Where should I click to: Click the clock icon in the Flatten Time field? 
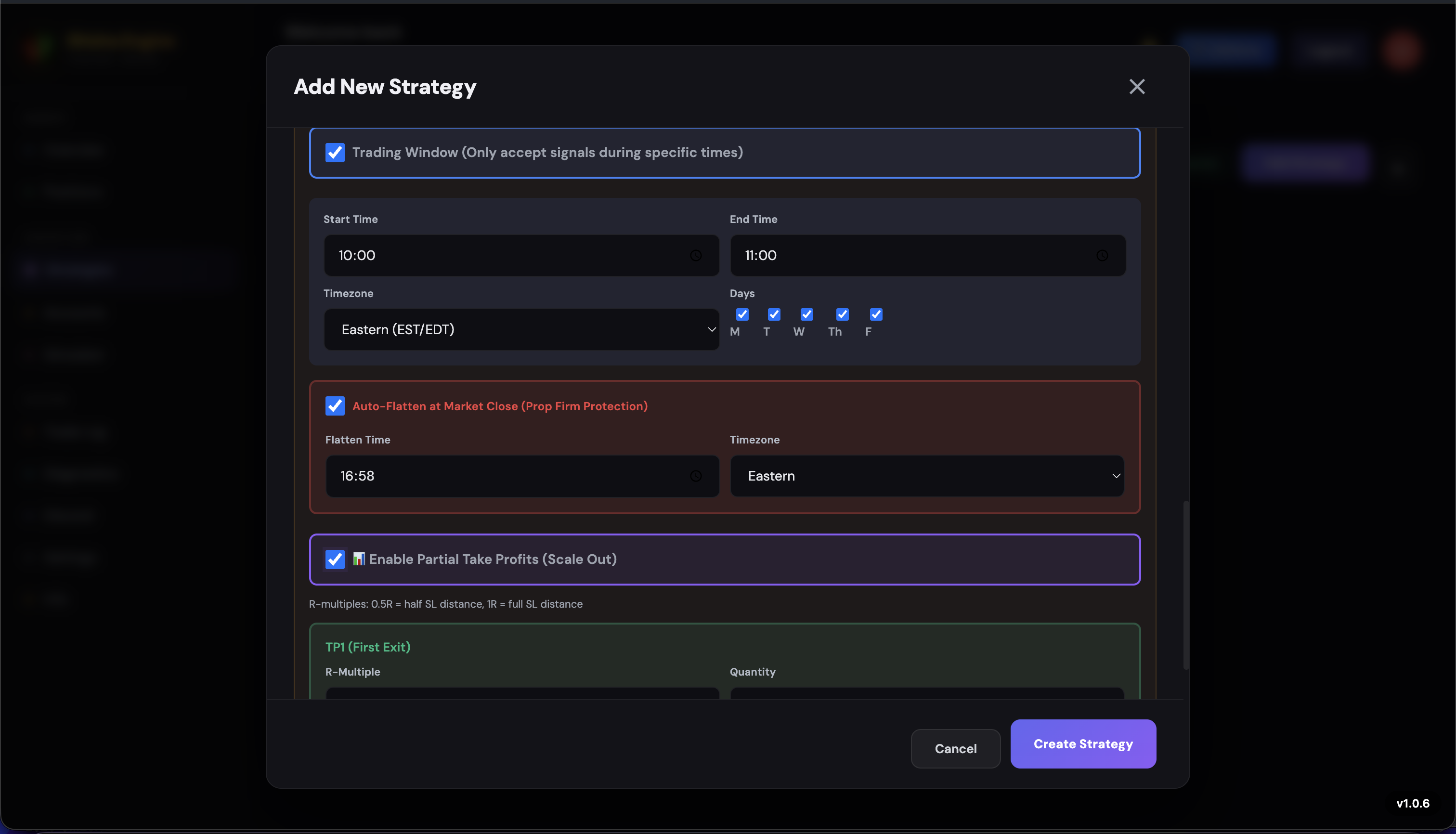[696, 475]
